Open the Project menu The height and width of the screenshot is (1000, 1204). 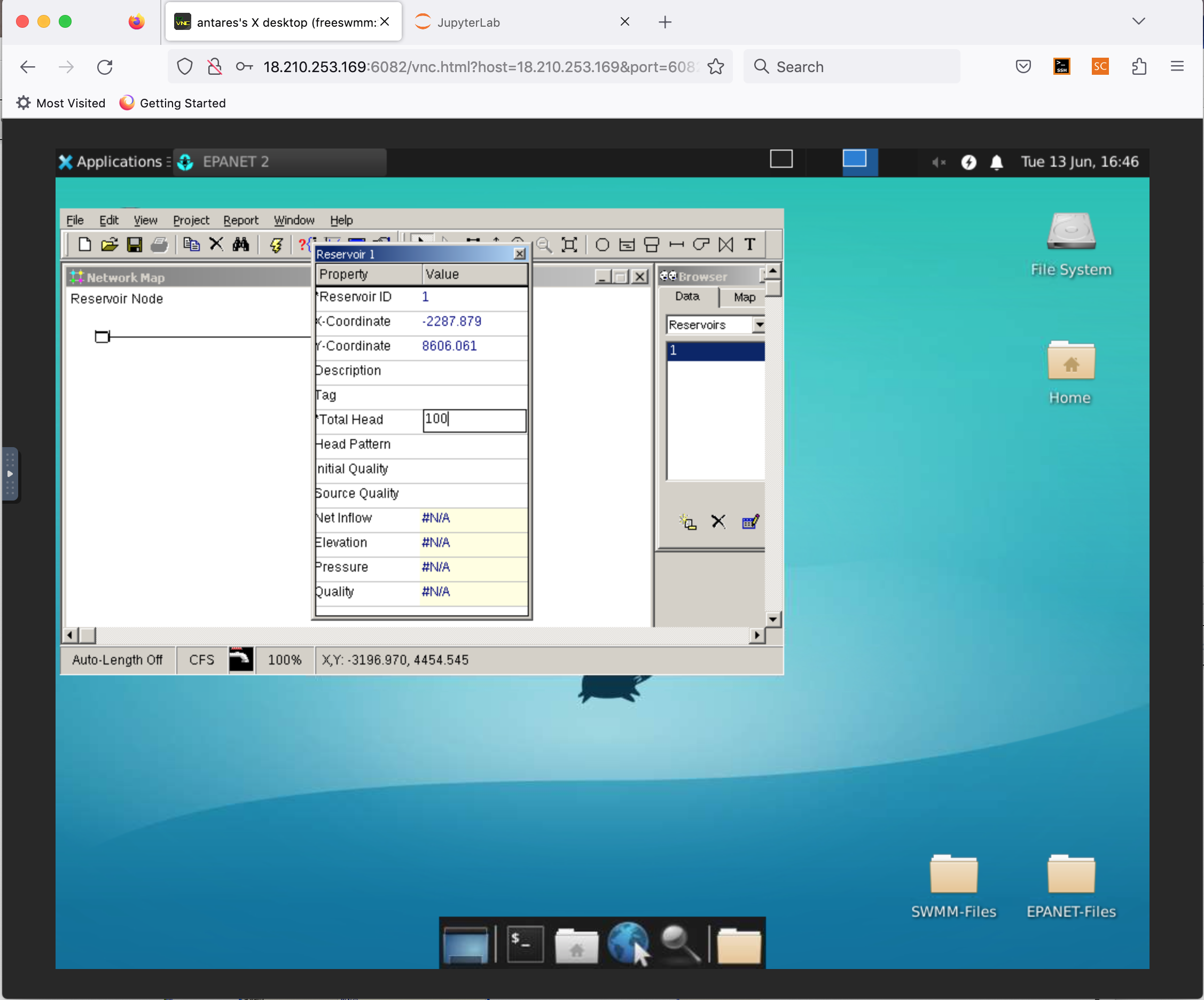[x=191, y=220]
